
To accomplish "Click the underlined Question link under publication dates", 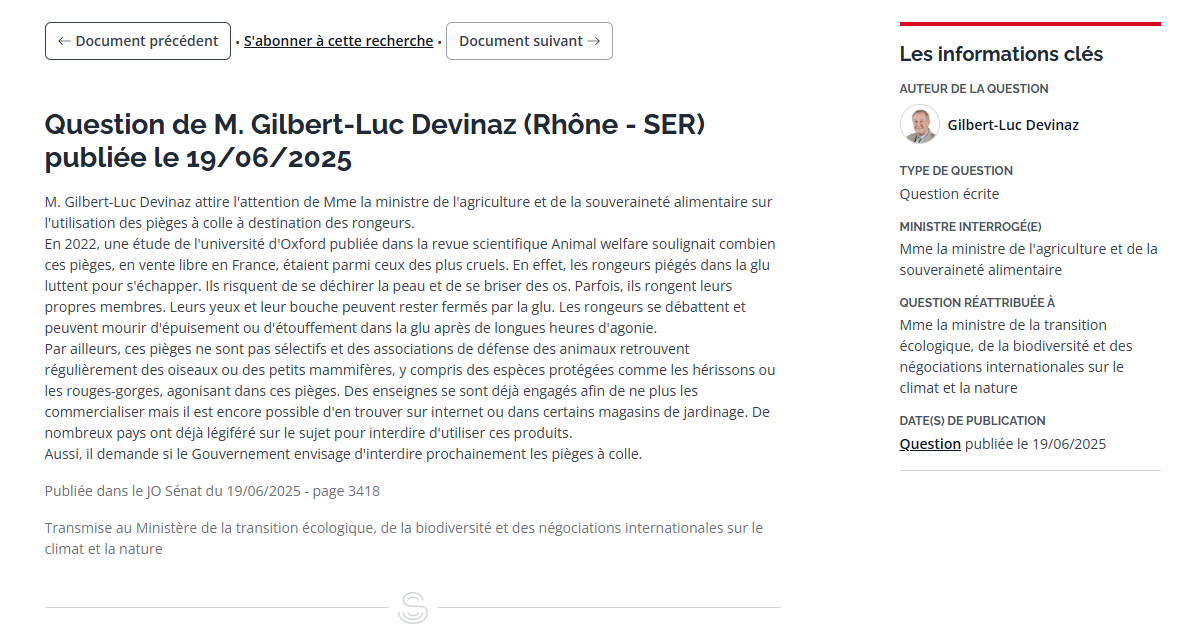I will tap(930, 444).
